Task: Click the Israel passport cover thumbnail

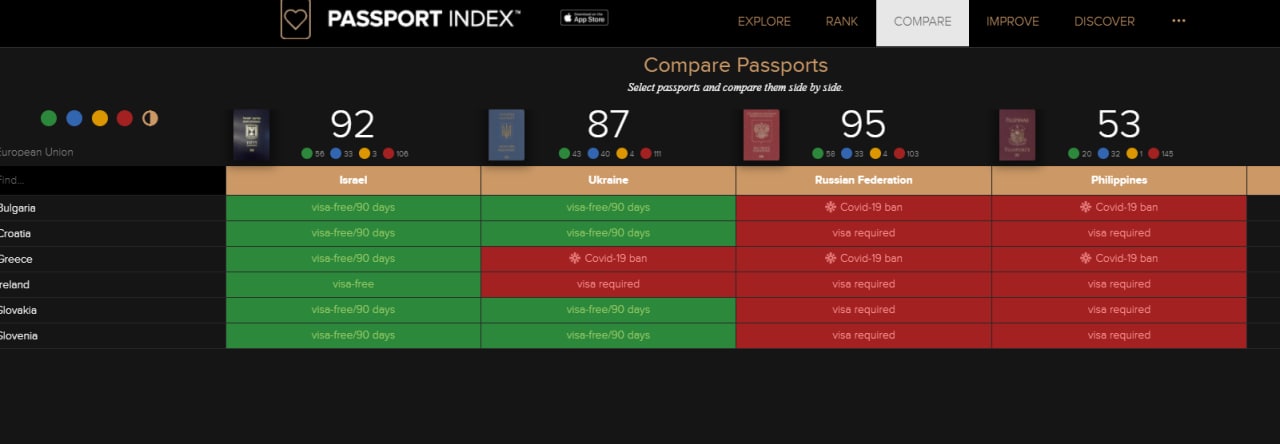Action: [251, 135]
